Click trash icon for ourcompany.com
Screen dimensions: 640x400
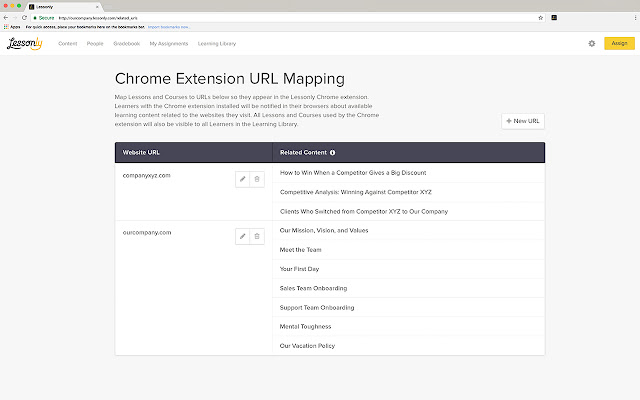[x=257, y=236]
